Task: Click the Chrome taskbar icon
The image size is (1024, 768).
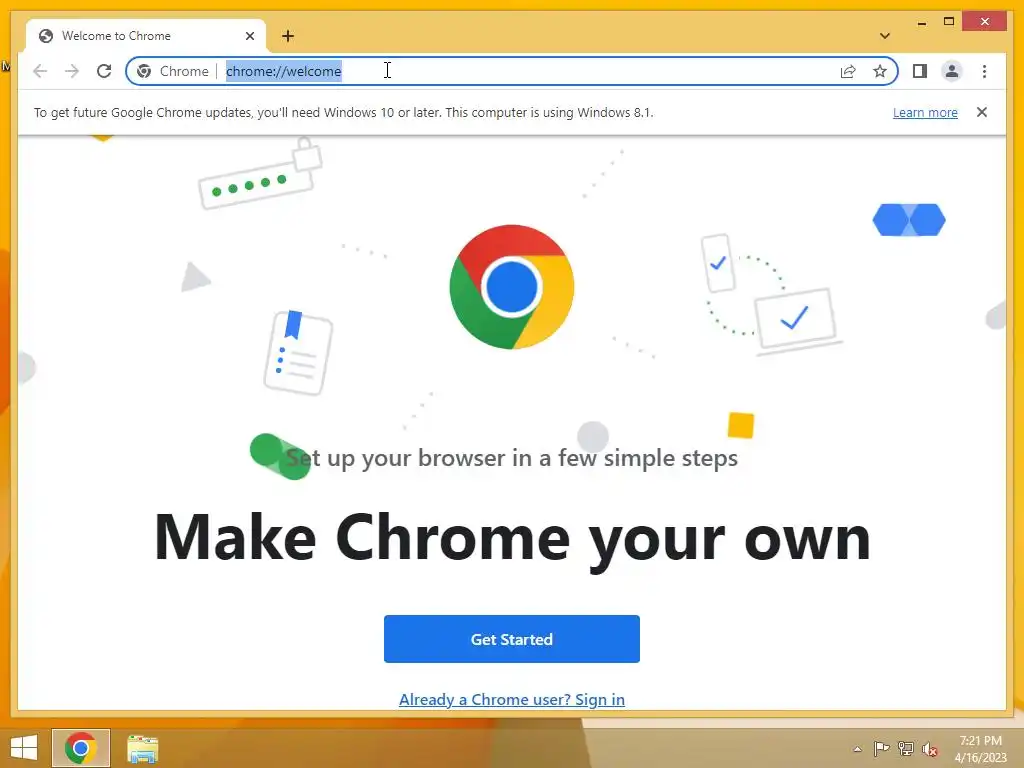Action: 81,748
